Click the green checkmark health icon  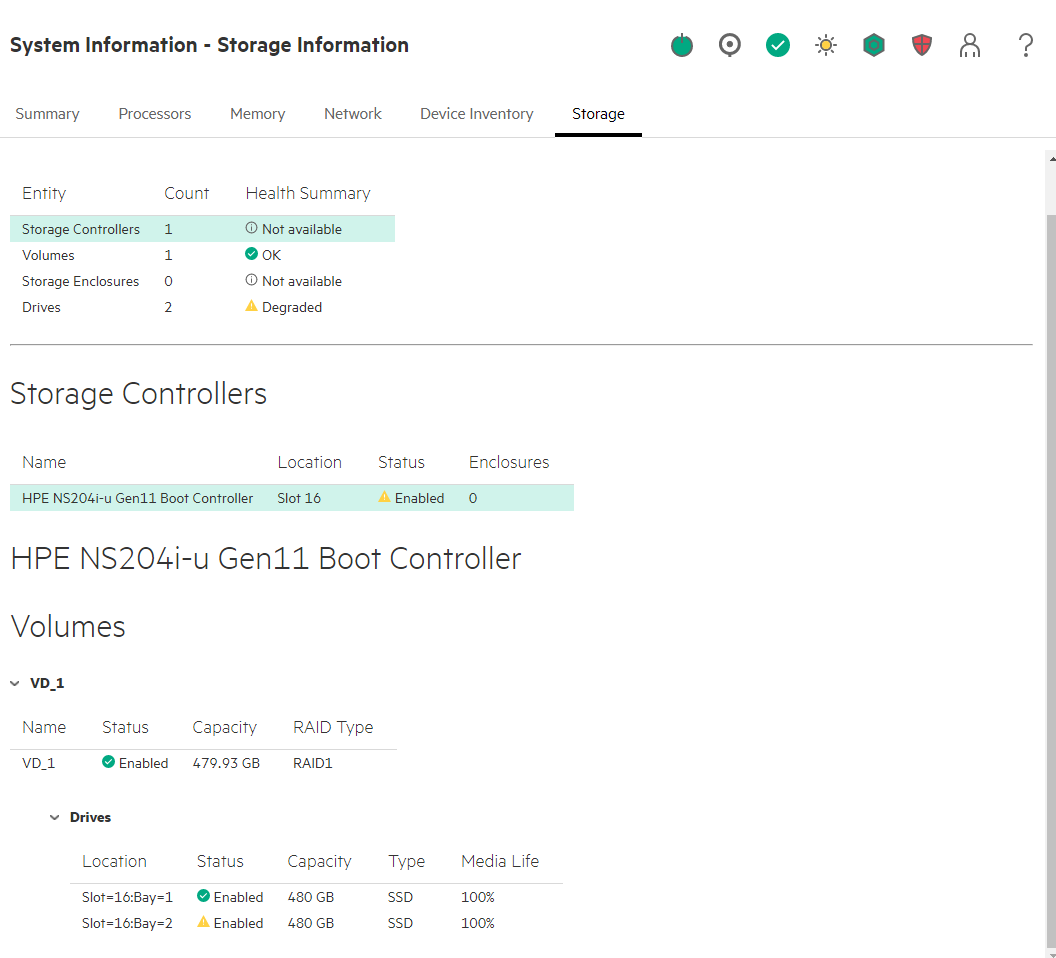(778, 45)
